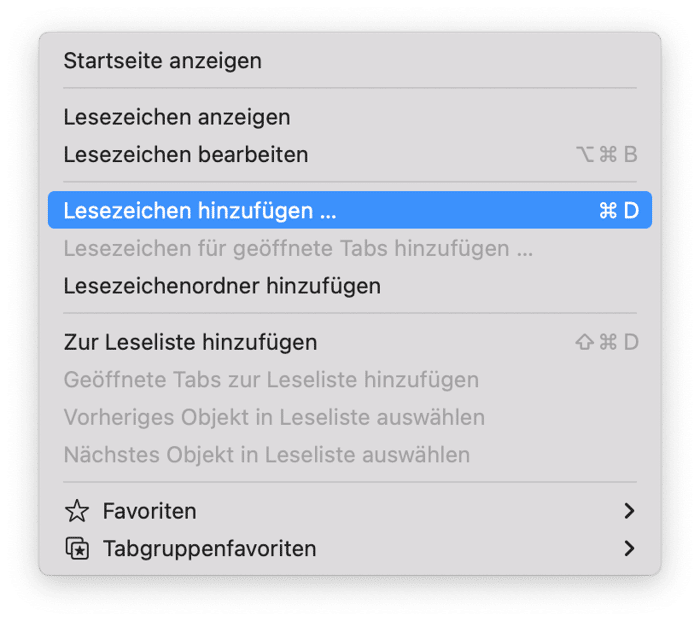Image resolution: width=700 pixels, height=621 pixels.
Task: Choose the highlighted Lesezeichen hinzufügen … entry
Action: tap(350, 210)
